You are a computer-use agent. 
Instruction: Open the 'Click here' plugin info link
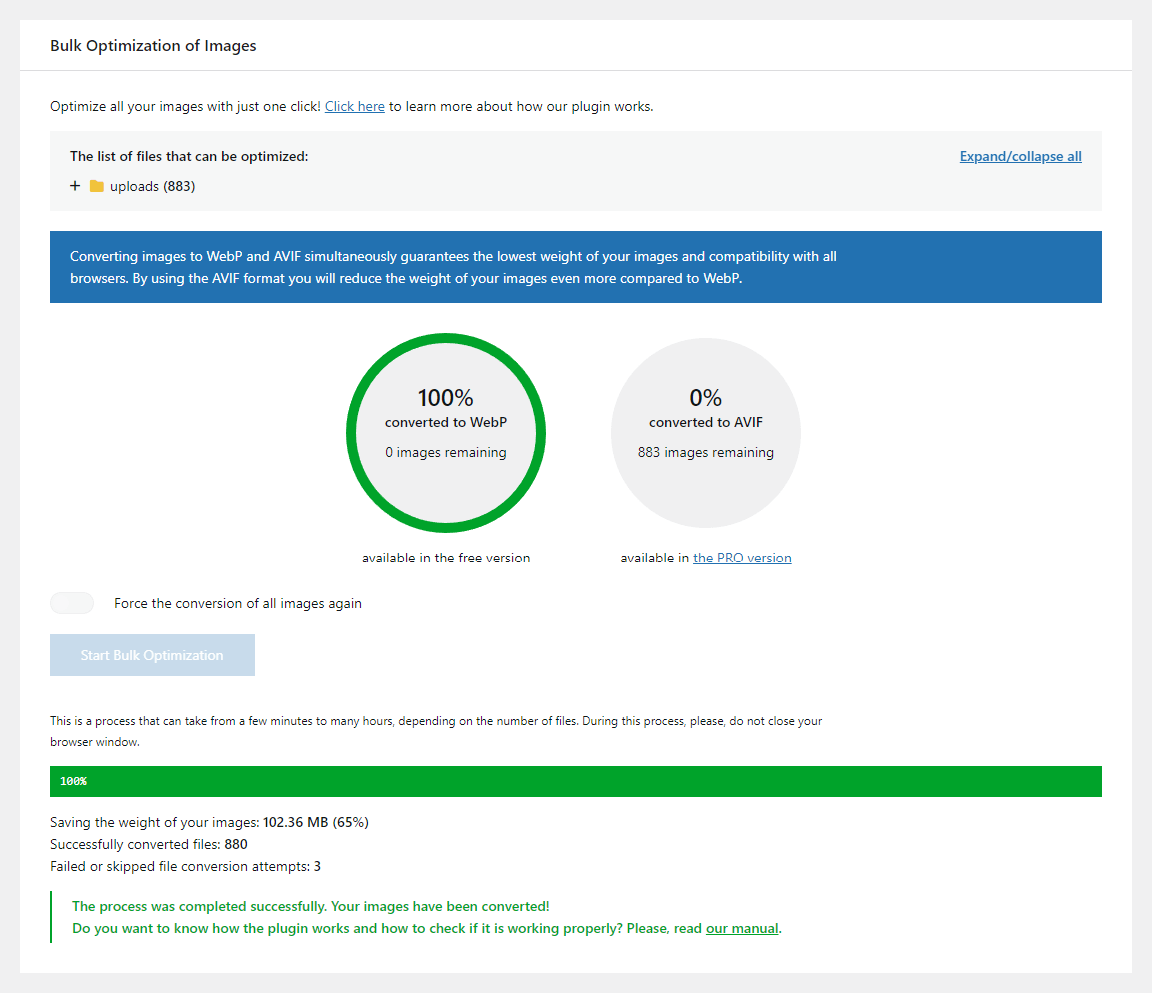point(354,106)
